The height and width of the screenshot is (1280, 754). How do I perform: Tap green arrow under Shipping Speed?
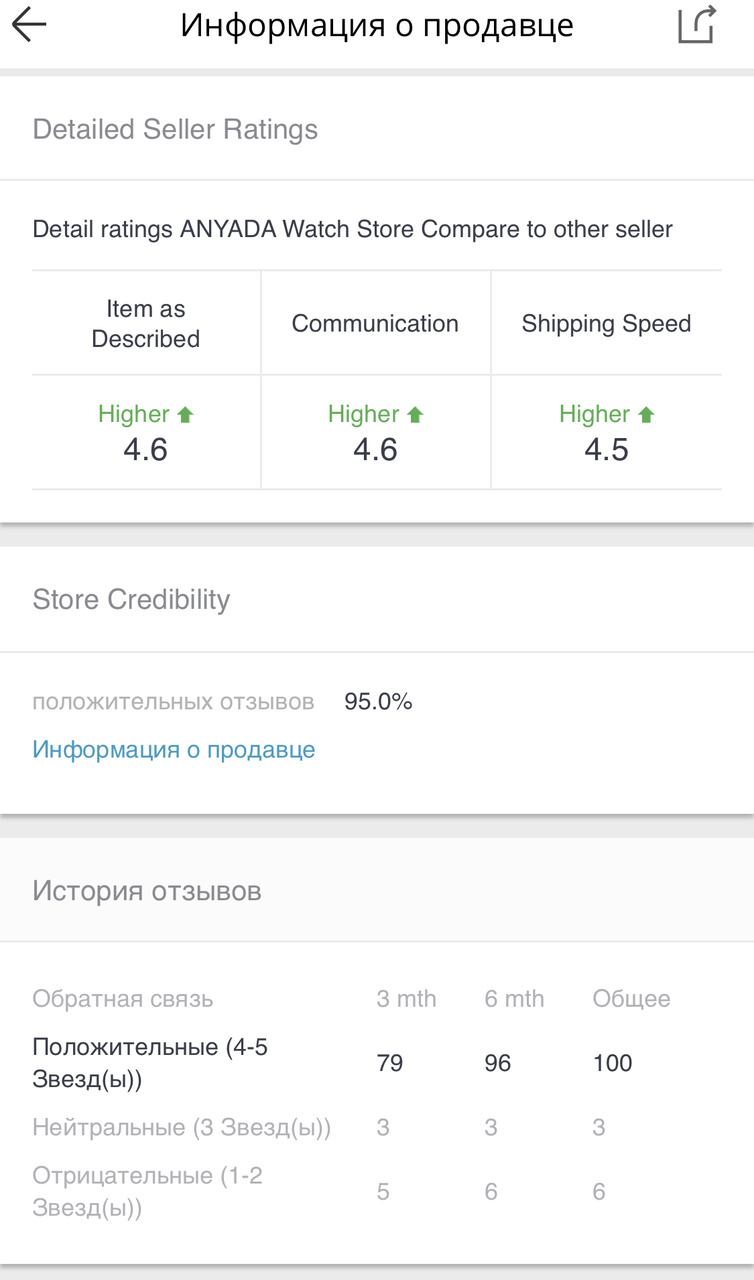[646, 414]
